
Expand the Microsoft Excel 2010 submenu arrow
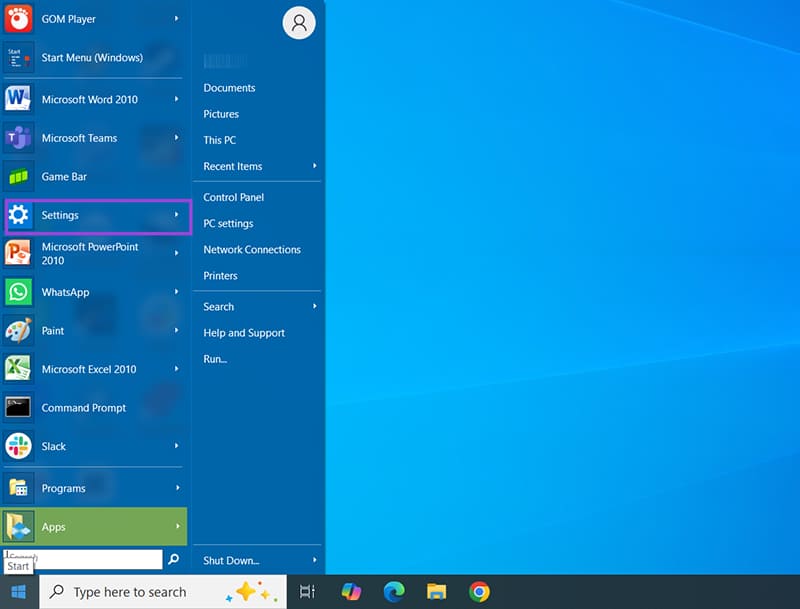(x=177, y=369)
